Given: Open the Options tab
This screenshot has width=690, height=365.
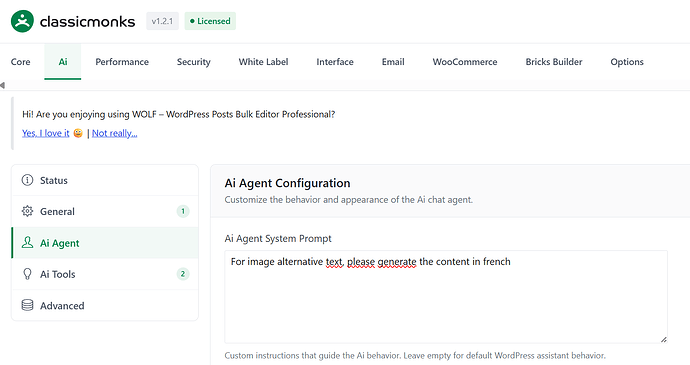Looking at the screenshot, I should [x=627, y=62].
